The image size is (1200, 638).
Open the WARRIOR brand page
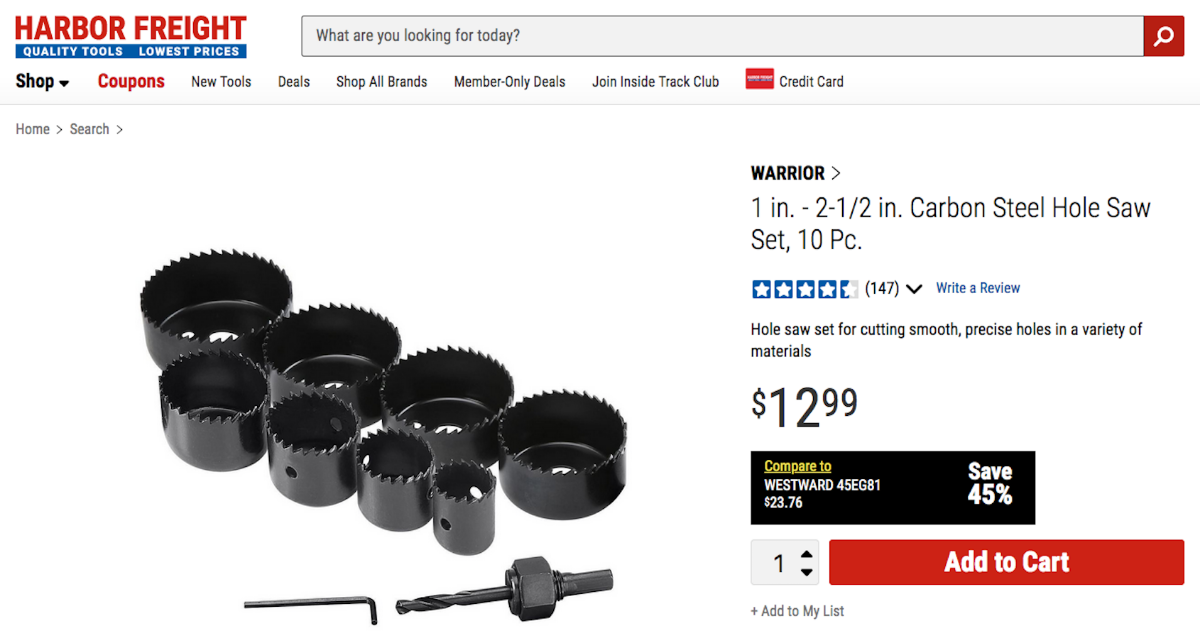[x=796, y=173]
